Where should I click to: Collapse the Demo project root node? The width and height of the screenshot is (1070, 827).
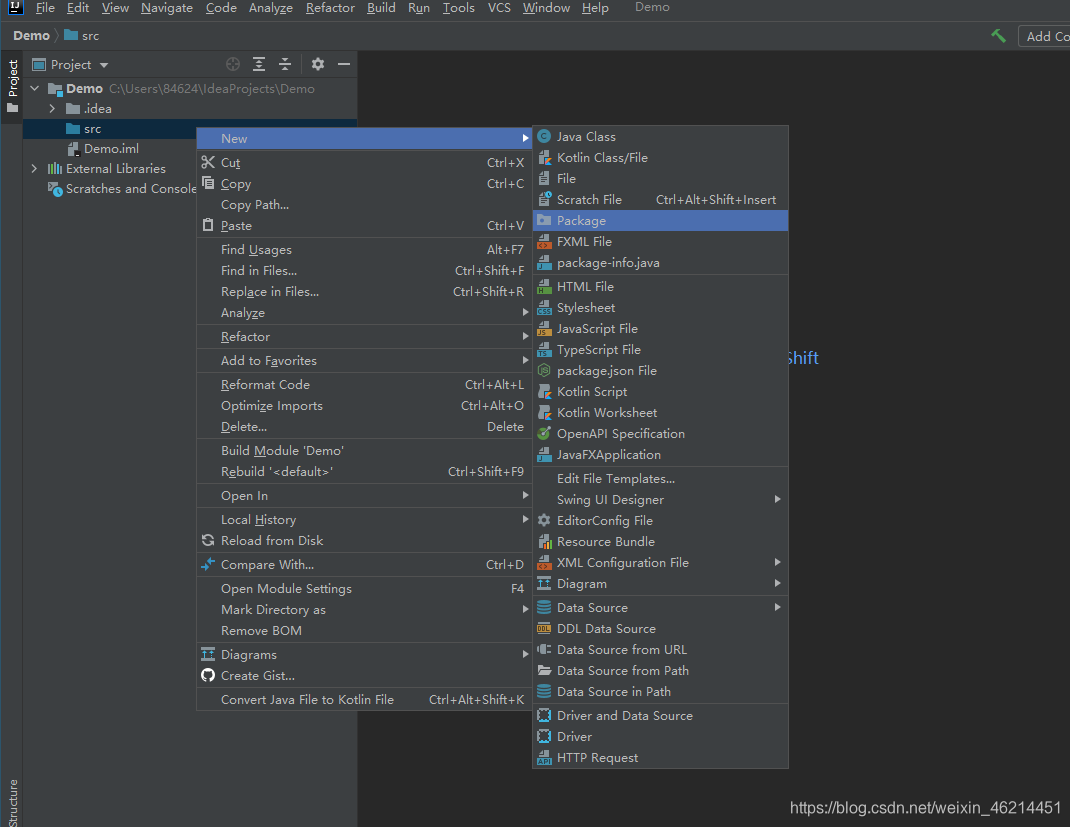35,89
